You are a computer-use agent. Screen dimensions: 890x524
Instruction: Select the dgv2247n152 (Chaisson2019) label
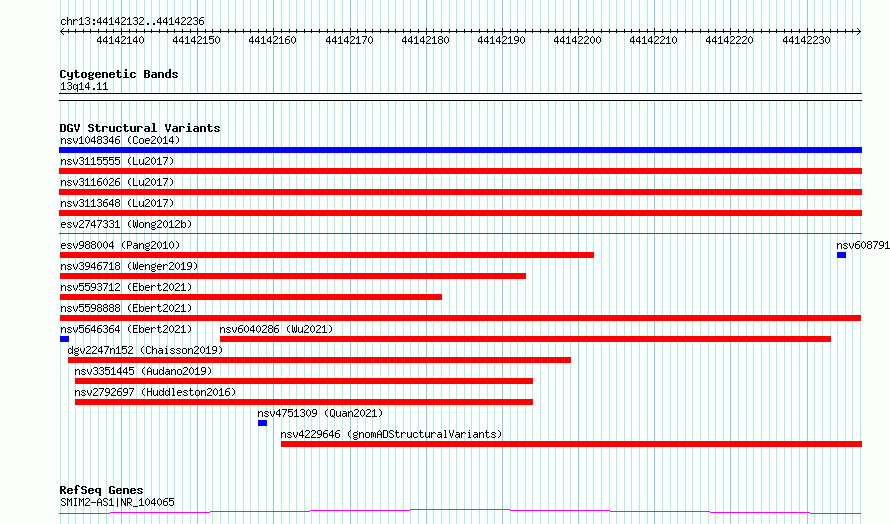pyautogui.click(x=145, y=350)
